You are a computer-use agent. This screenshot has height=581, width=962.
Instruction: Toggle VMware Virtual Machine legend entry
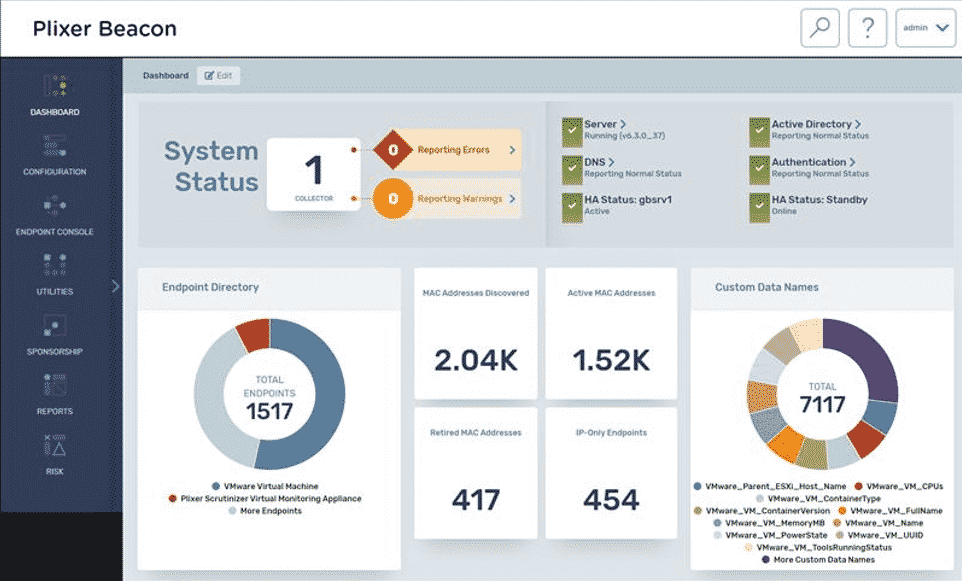pyautogui.click(x=265, y=486)
